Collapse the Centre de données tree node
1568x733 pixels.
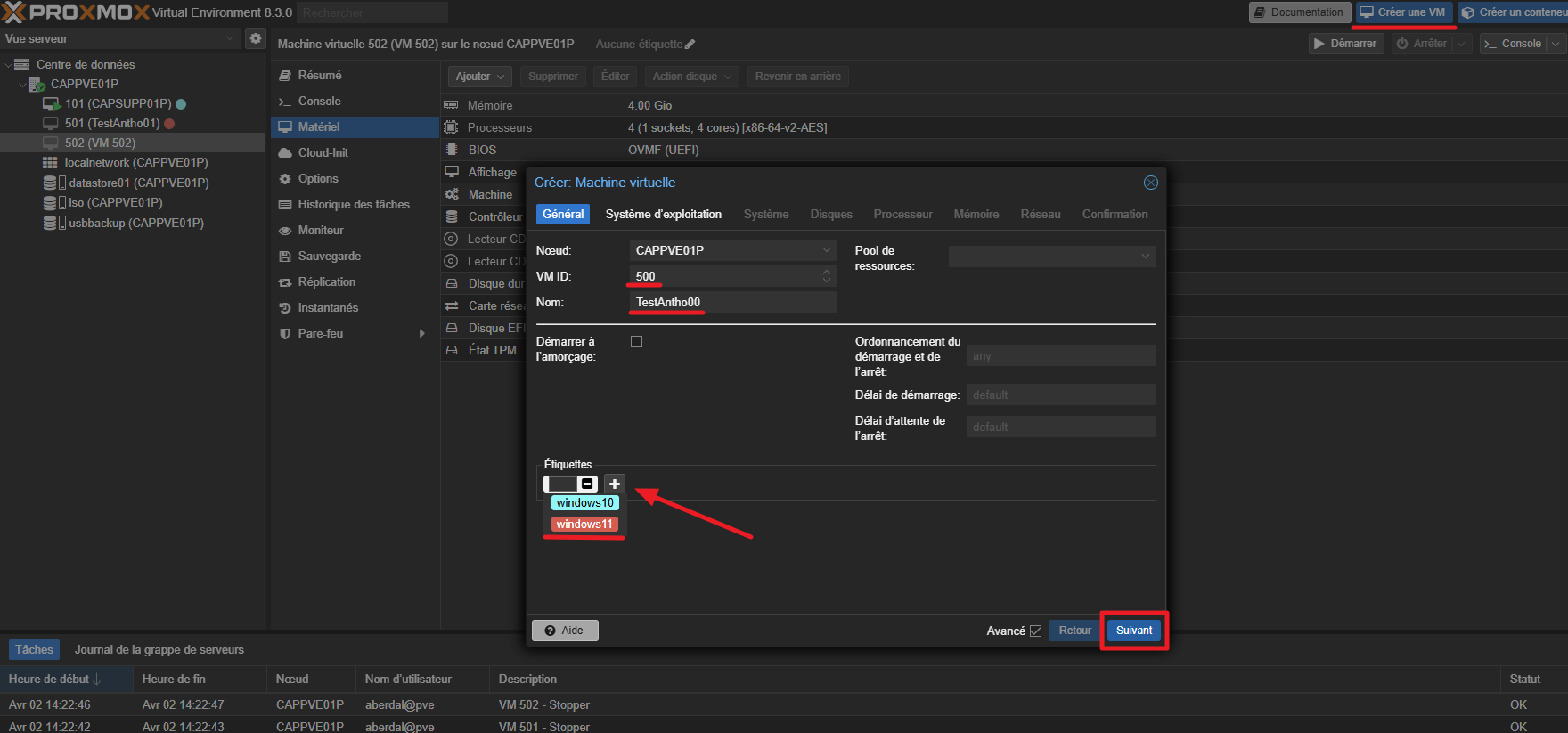(8, 65)
